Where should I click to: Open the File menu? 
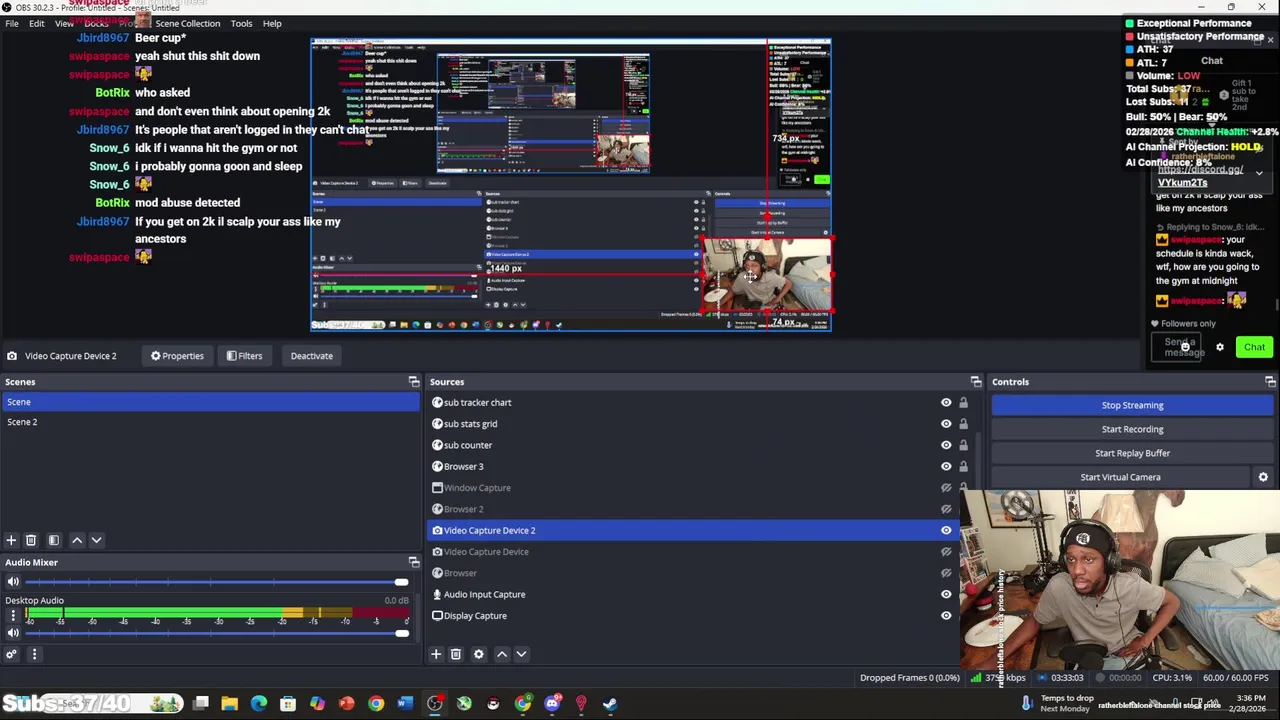[12, 23]
